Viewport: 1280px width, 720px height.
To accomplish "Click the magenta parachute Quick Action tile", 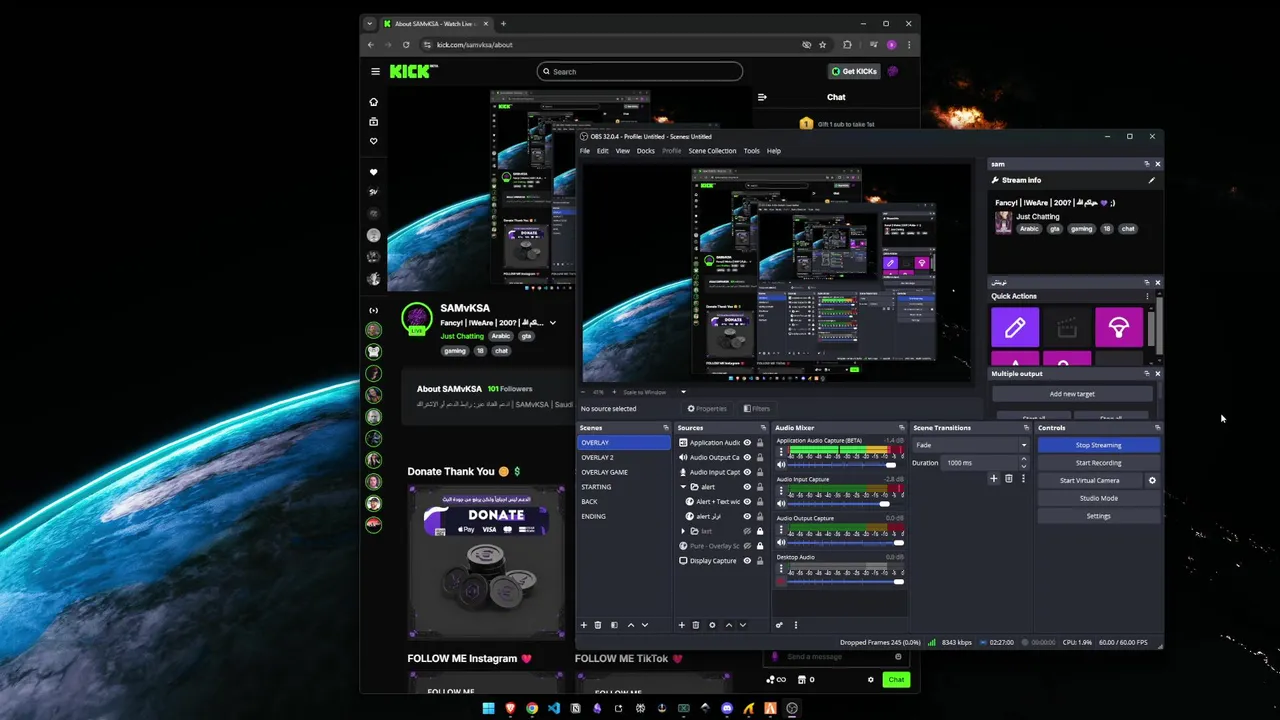I will (x=1118, y=327).
